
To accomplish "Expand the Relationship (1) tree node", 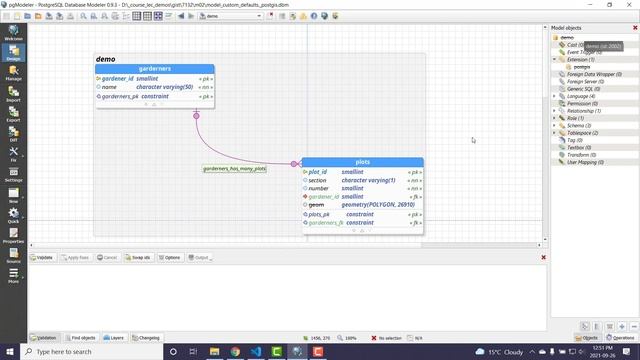I will (554, 111).
